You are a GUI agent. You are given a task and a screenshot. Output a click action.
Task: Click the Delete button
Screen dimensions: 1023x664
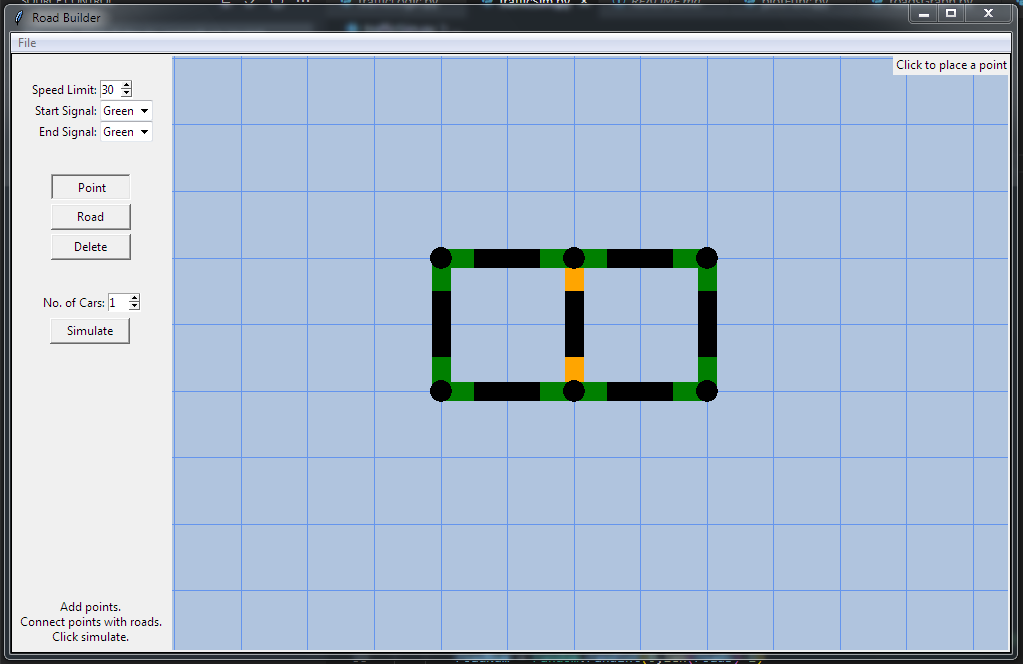click(90, 246)
